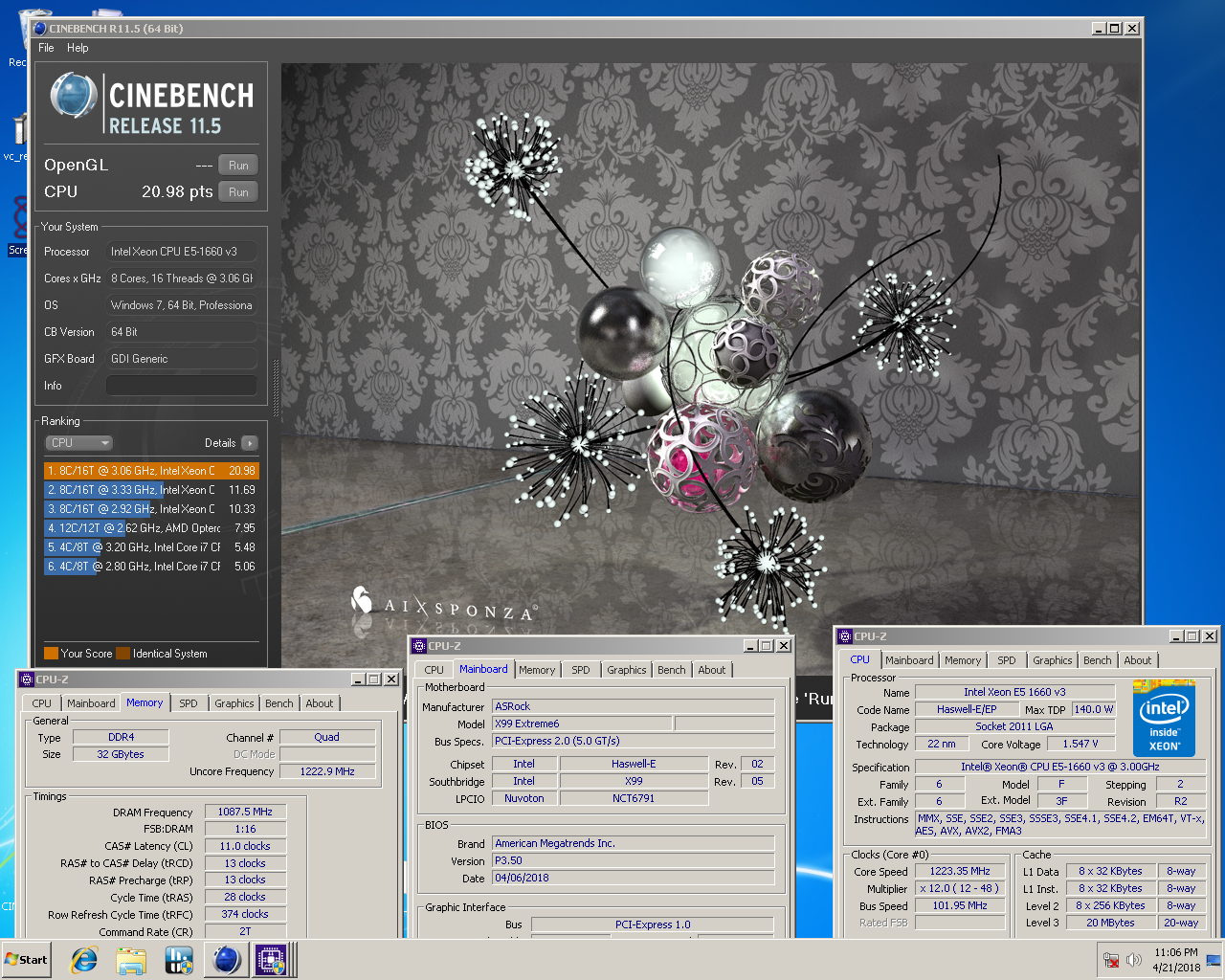Open SPD tab in CPU-Z Memory window
This screenshot has height=980, width=1225.
click(189, 703)
